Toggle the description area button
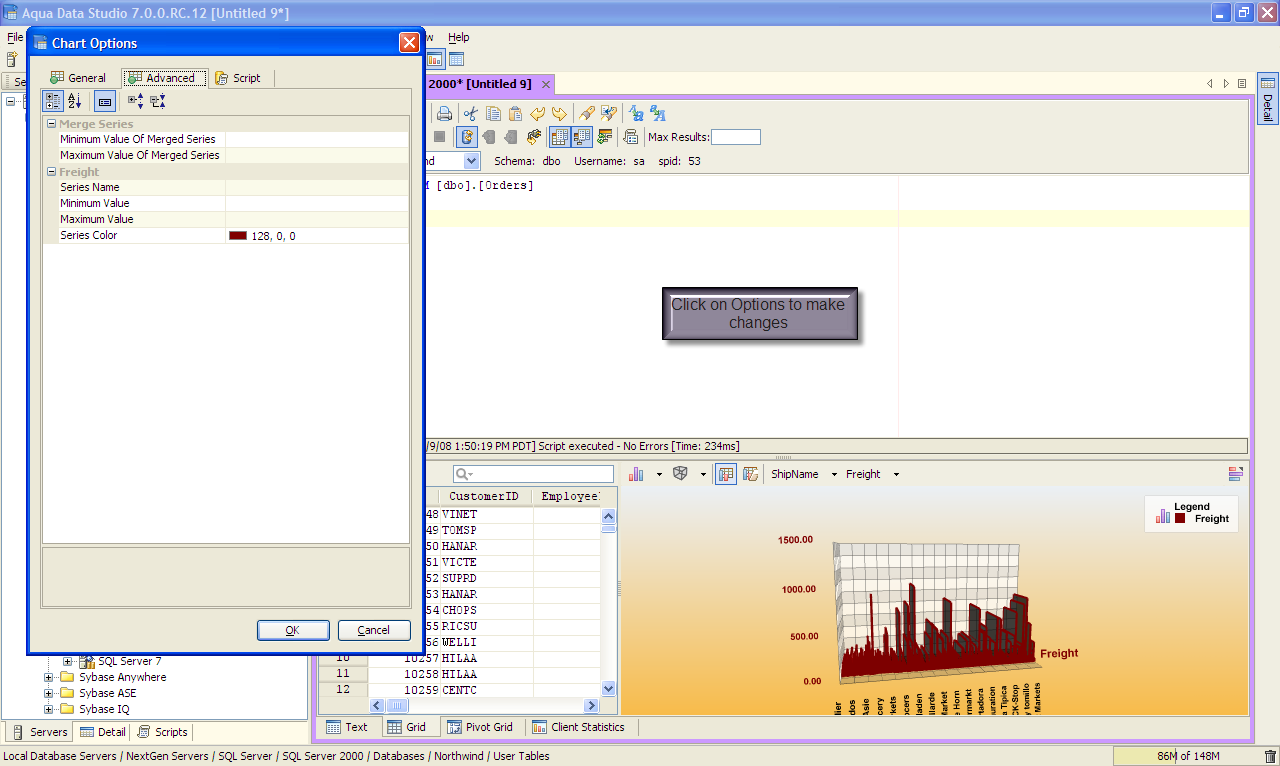Screen dimensions: 1280x766 [104, 101]
